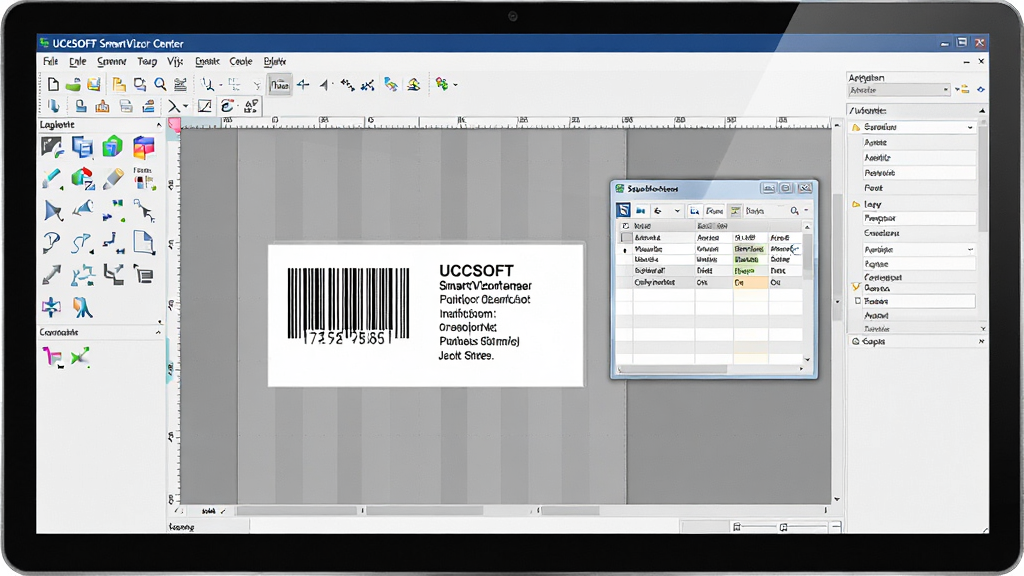
Task: Select the blue arrow pointer selection tool
Action: pyautogui.click(x=53, y=210)
